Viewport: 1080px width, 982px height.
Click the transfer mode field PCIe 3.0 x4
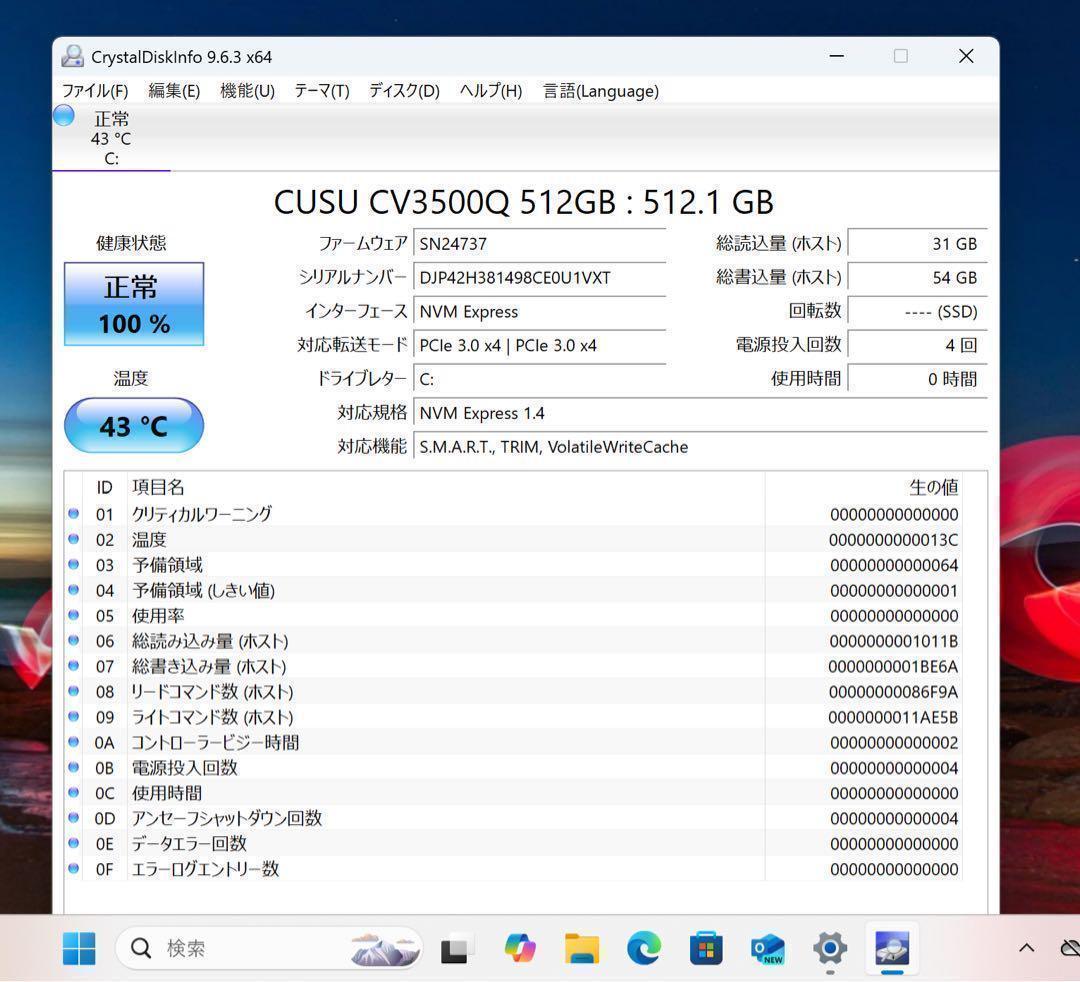tap(539, 345)
